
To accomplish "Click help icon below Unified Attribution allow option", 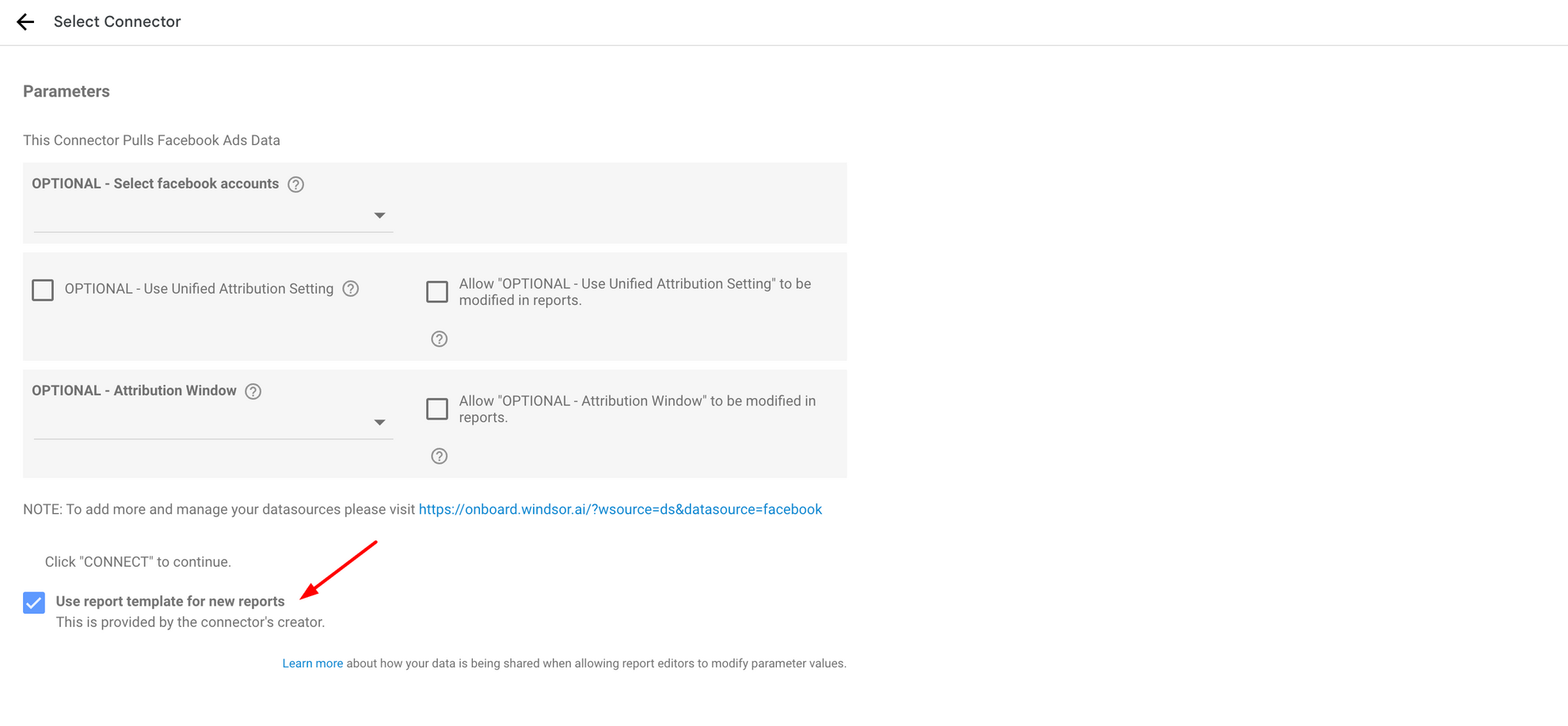I will 440,340.
